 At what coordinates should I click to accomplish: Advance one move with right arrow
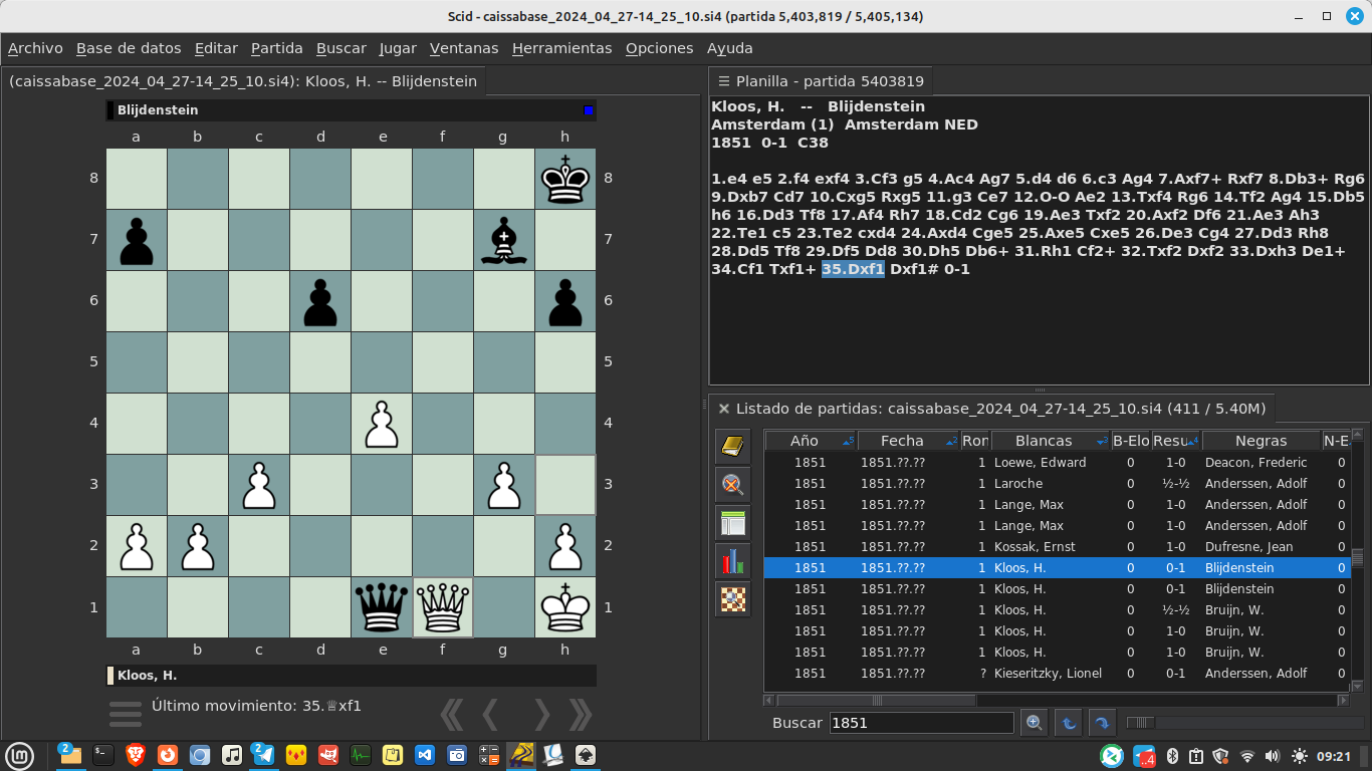tap(541, 714)
